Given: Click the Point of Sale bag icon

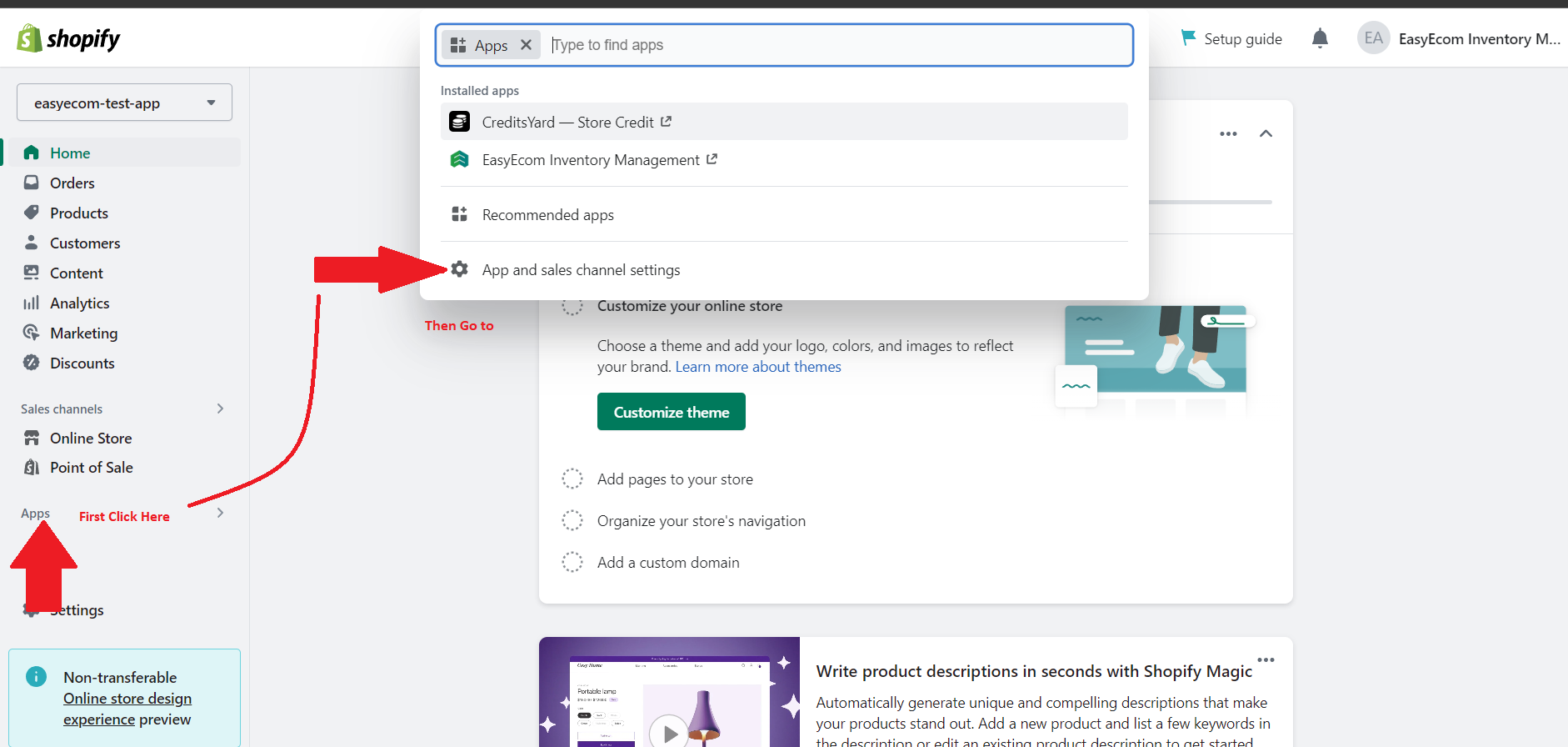Looking at the screenshot, I should pos(32,467).
